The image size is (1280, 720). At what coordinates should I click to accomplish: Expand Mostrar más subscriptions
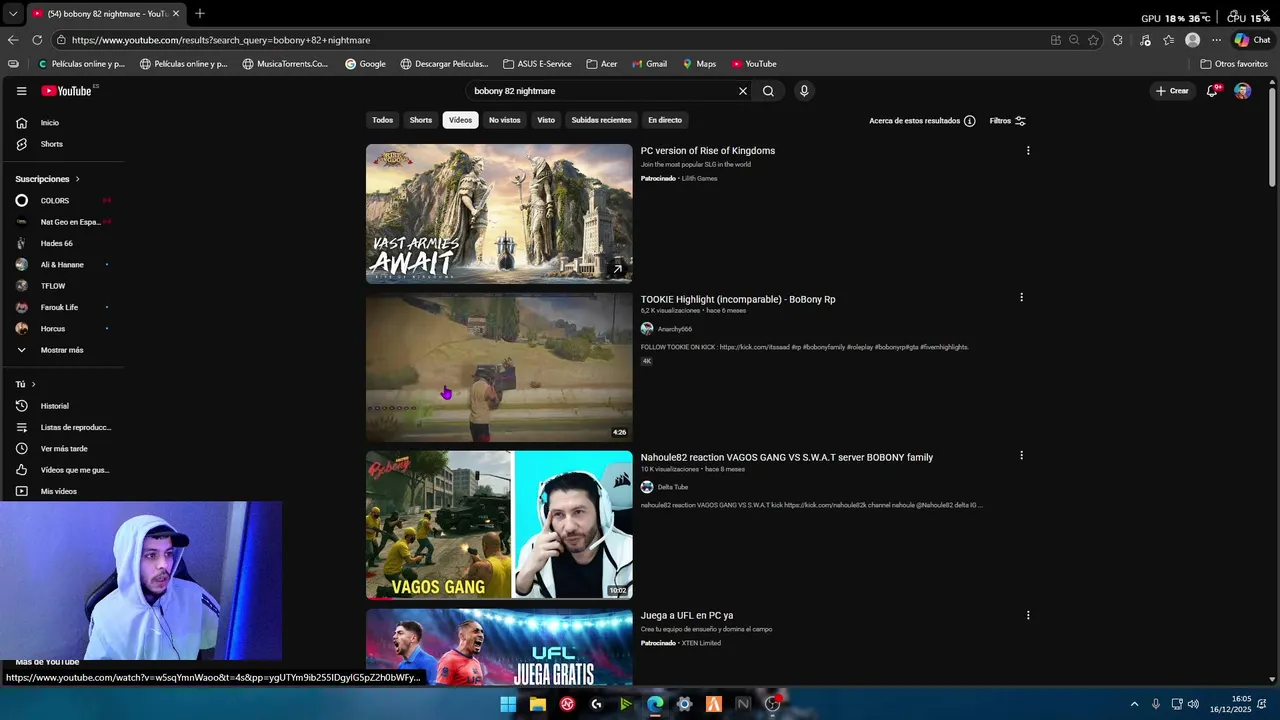click(62, 350)
